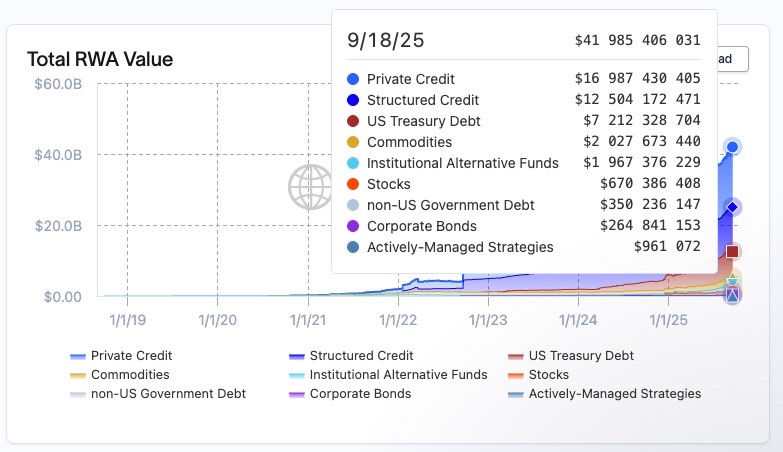Click the Total RWA Value chart title
783x452 pixels.
tap(100, 59)
